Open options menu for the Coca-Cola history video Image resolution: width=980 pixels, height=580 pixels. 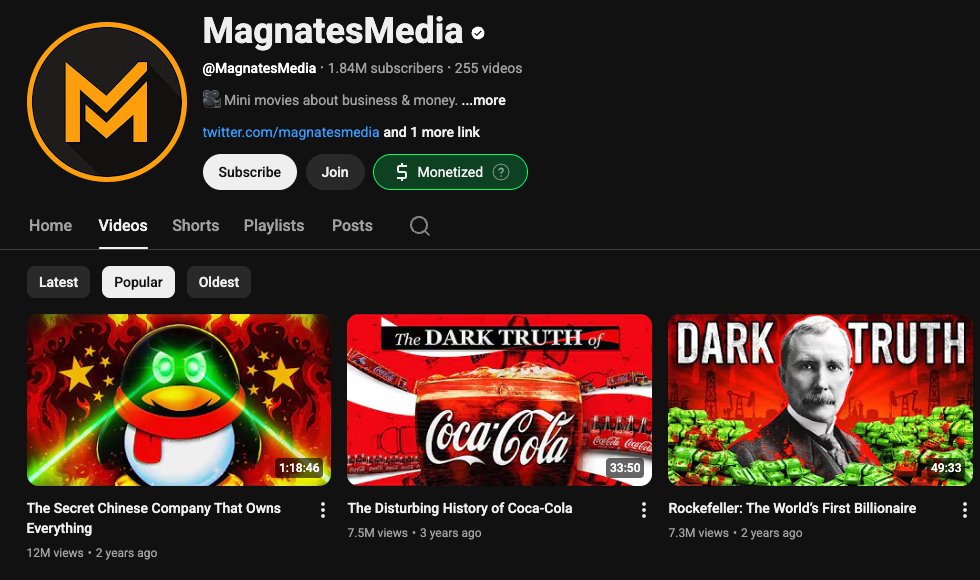(x=644, y=510)
